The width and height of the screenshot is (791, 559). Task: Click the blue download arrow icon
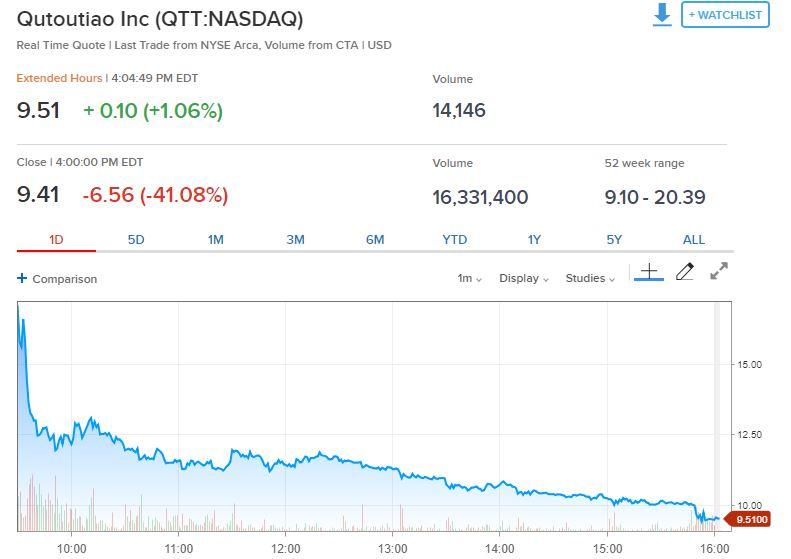pos(661,15)
